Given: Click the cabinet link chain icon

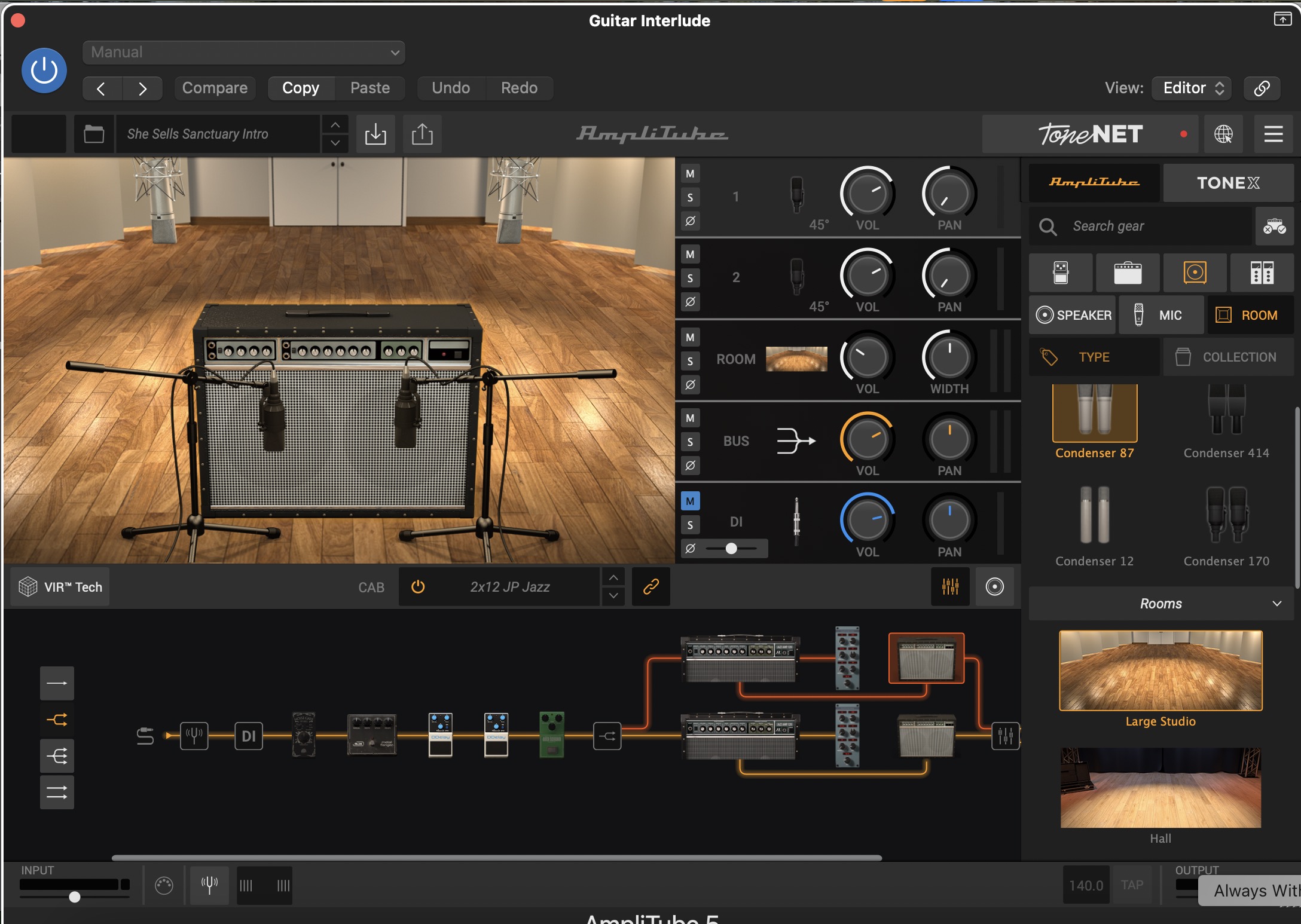Looking at the screenshot, I should [651, 587].
